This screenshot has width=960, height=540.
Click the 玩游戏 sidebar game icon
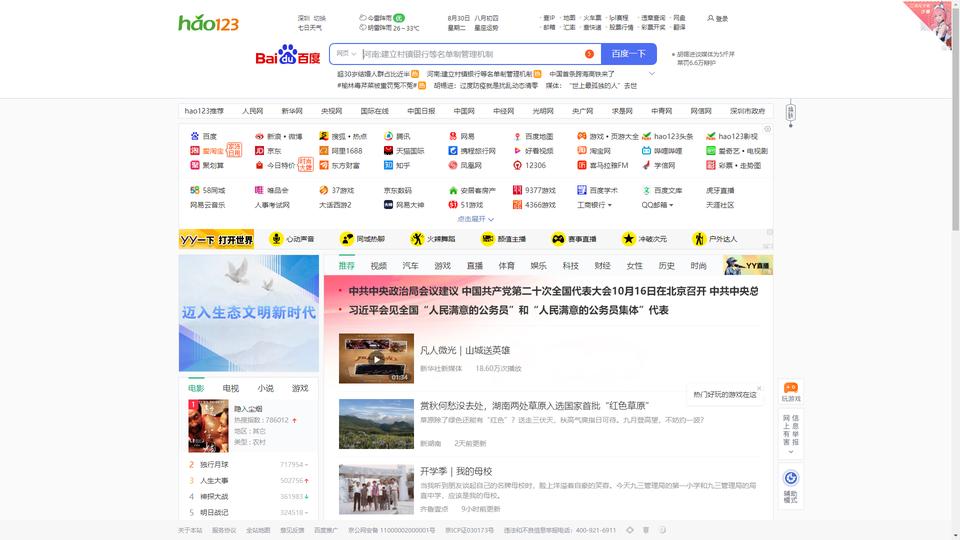point(791,388)
